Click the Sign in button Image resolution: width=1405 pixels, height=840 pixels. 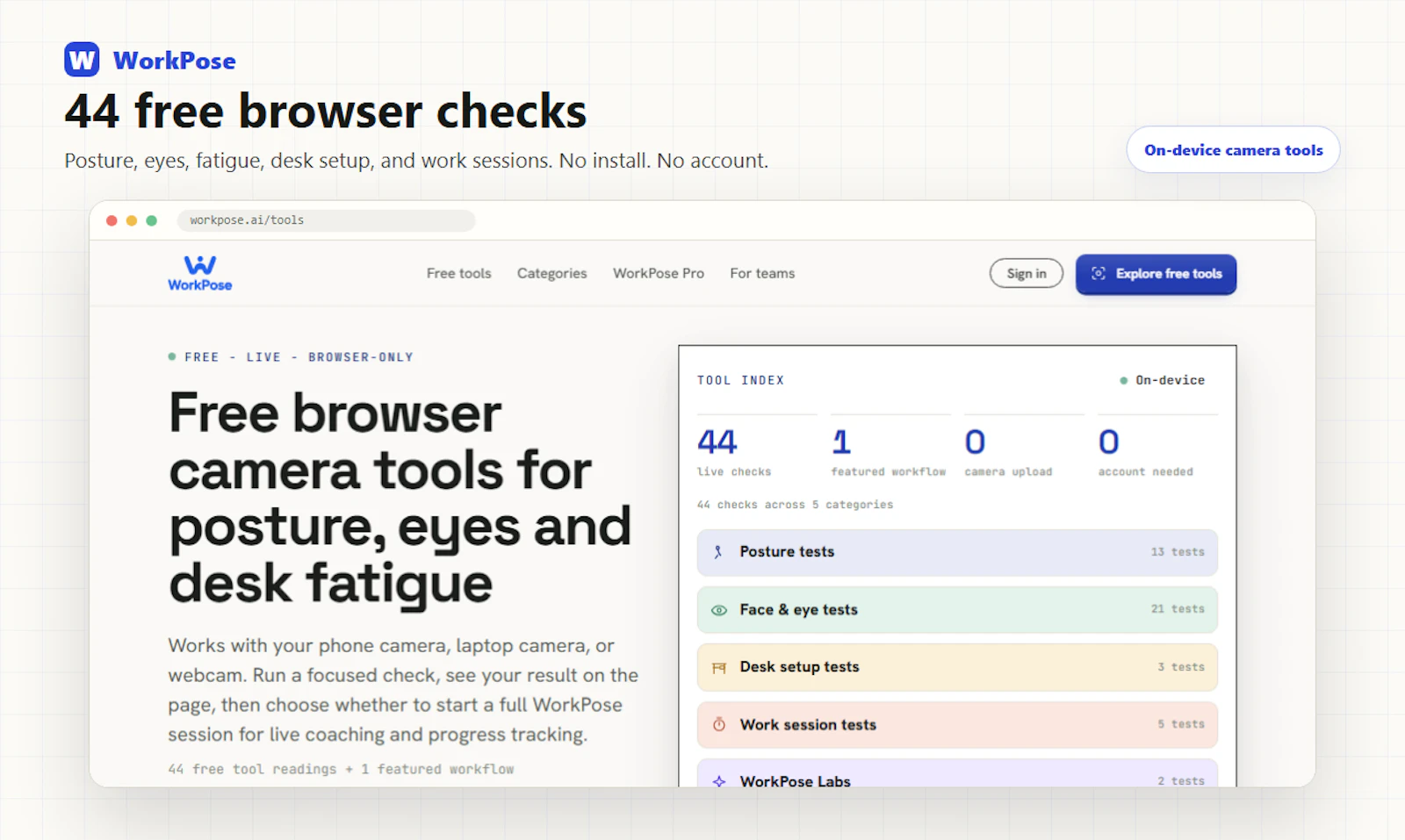[x=1027, y=273]
